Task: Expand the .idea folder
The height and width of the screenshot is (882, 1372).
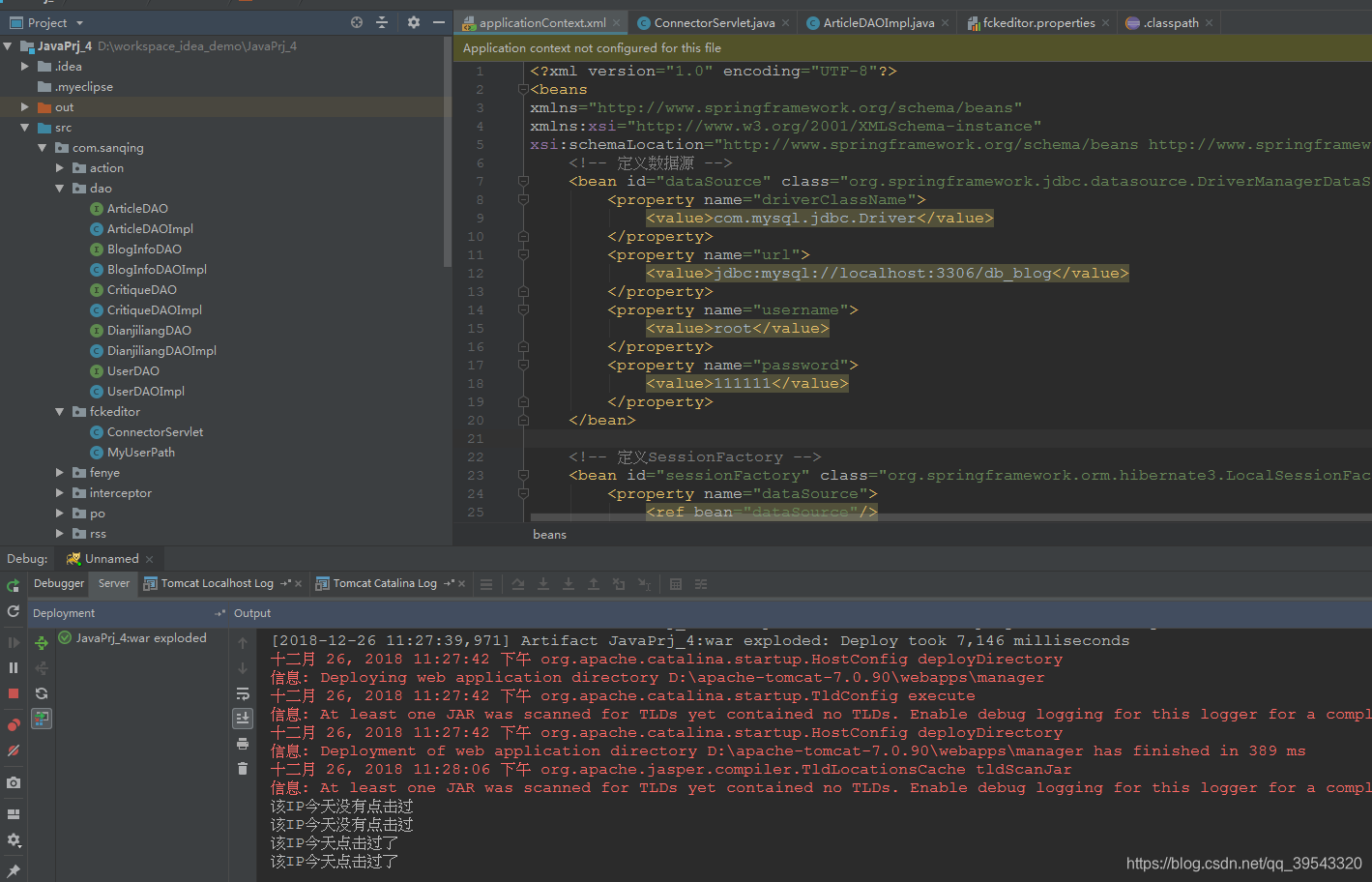Action: [x=25, y=67]
